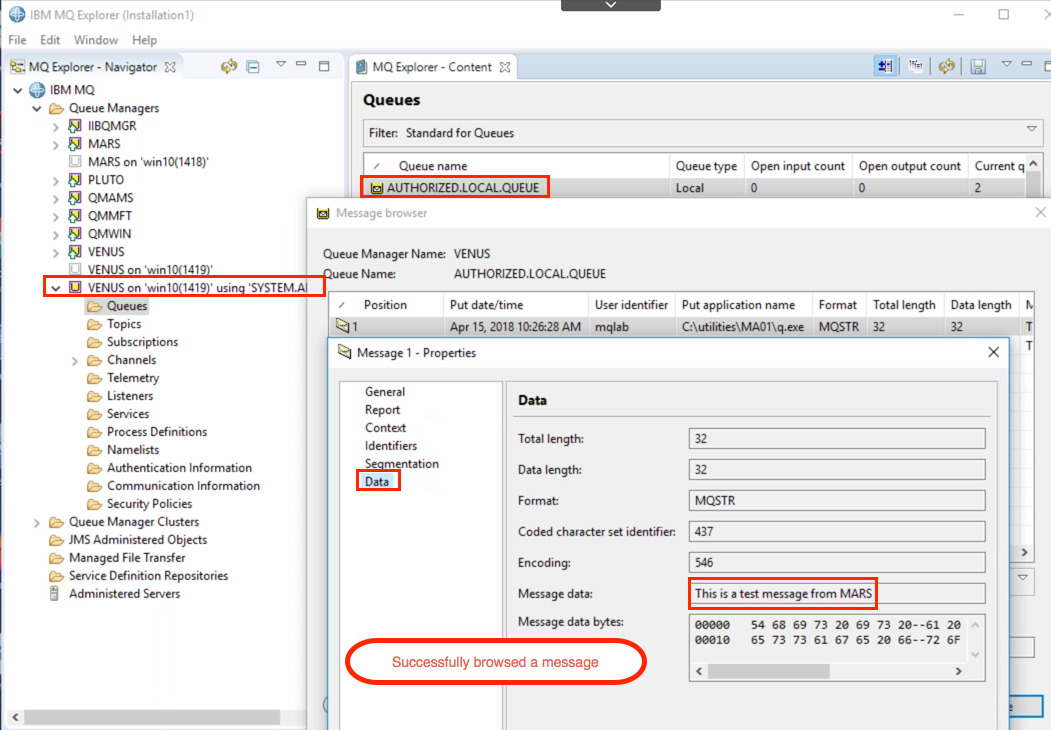This screenshot has height=730, width=1051.
Task: Expand the MARS queue manager node
Action: coord(56,144)
